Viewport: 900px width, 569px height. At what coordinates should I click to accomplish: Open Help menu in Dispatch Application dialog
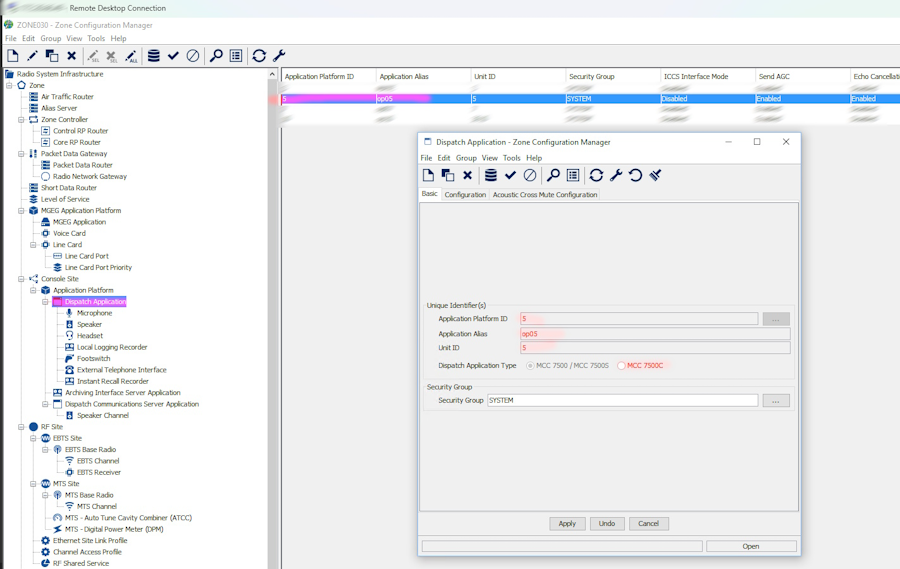click(534, 158)
